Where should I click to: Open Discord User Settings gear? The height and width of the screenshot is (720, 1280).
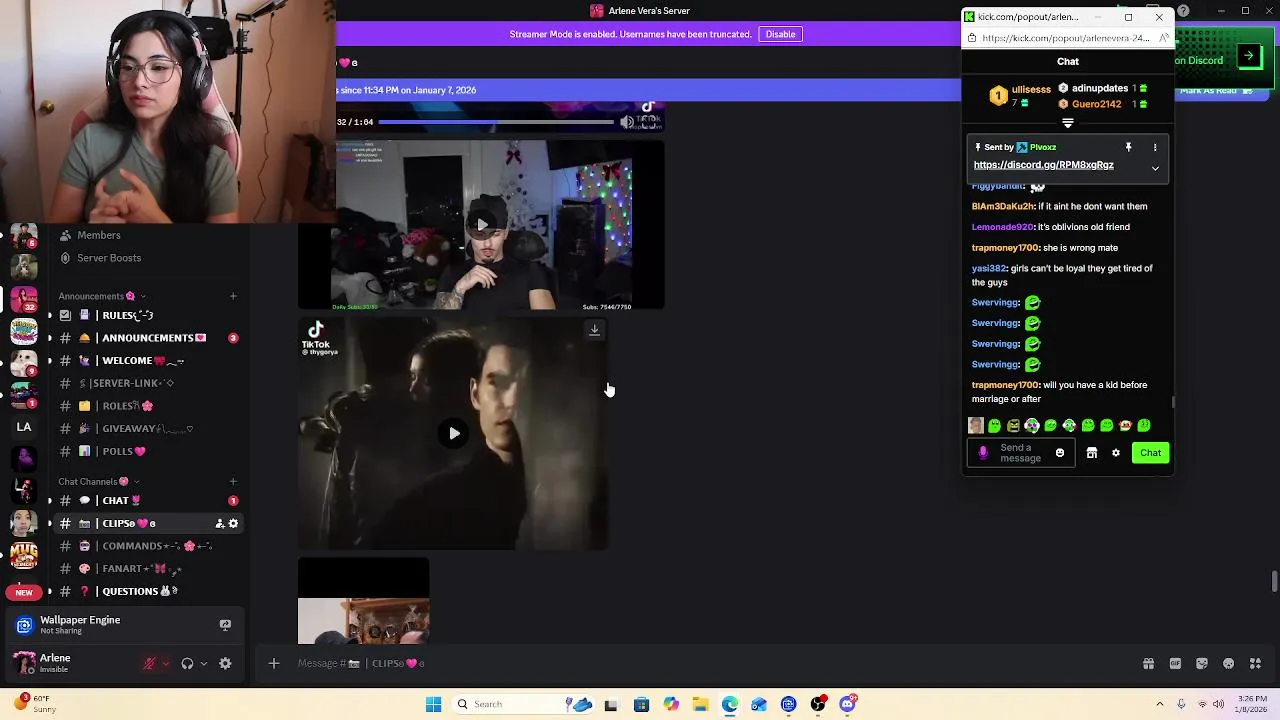pos(225,663)
